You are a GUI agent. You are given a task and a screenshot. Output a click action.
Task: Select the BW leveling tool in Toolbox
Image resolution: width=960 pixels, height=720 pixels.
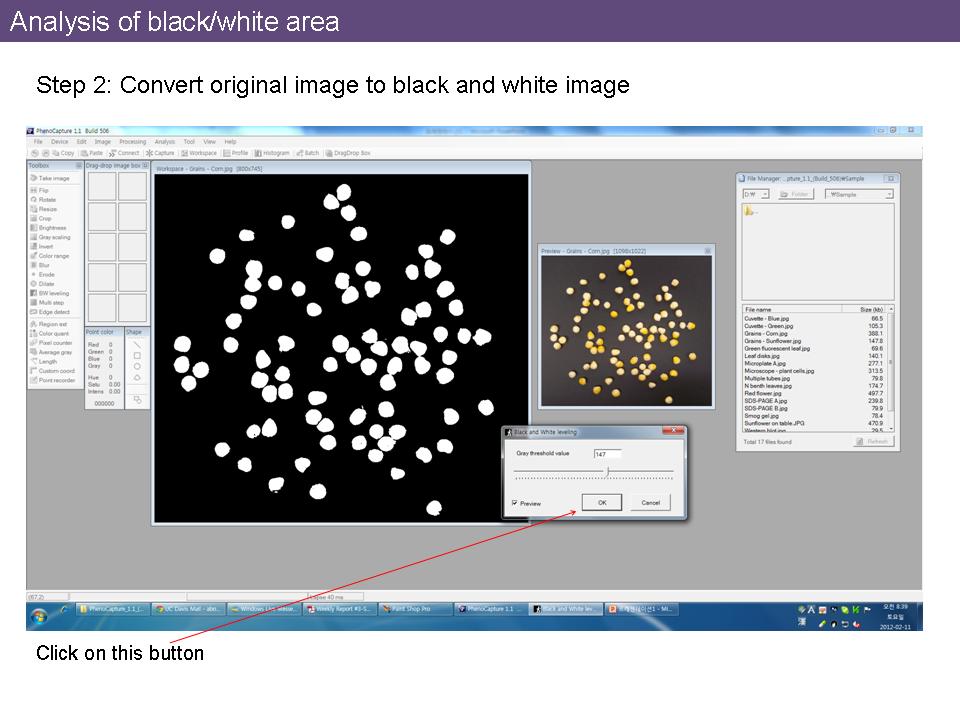(x=52, y=293)
